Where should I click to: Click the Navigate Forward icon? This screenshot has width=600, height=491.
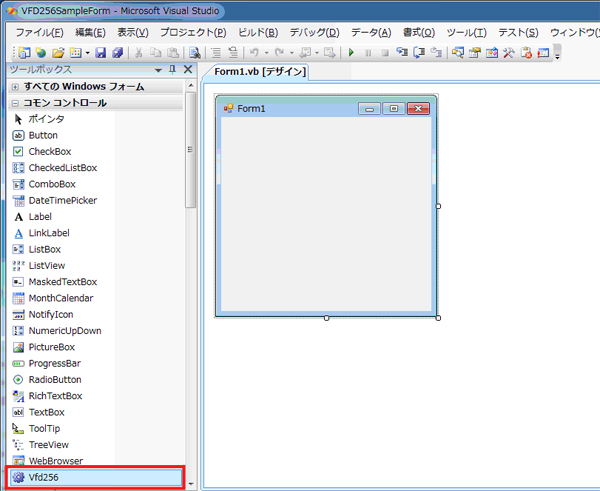point(329,52)
